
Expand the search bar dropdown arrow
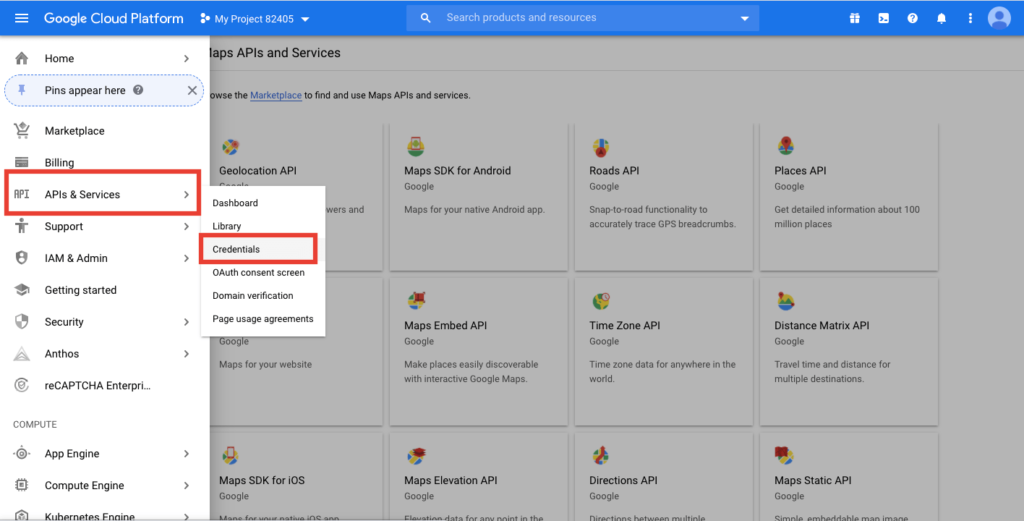coord(744,18)
